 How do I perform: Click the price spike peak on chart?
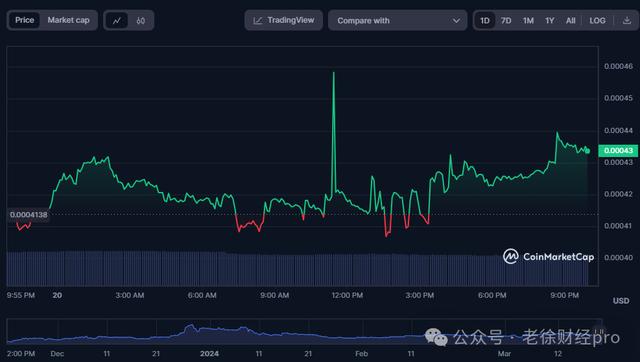tap(333, 73)
